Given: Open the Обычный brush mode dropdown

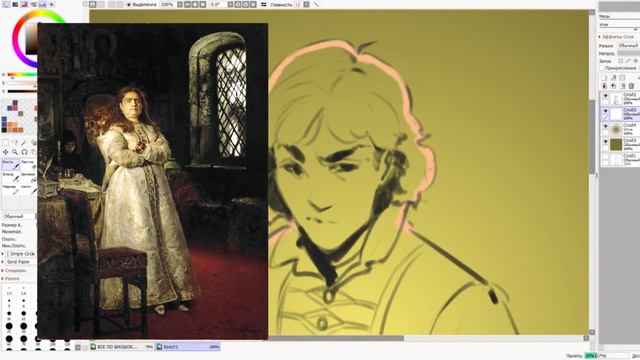Looking at the screenshot, I should [19, 216].
